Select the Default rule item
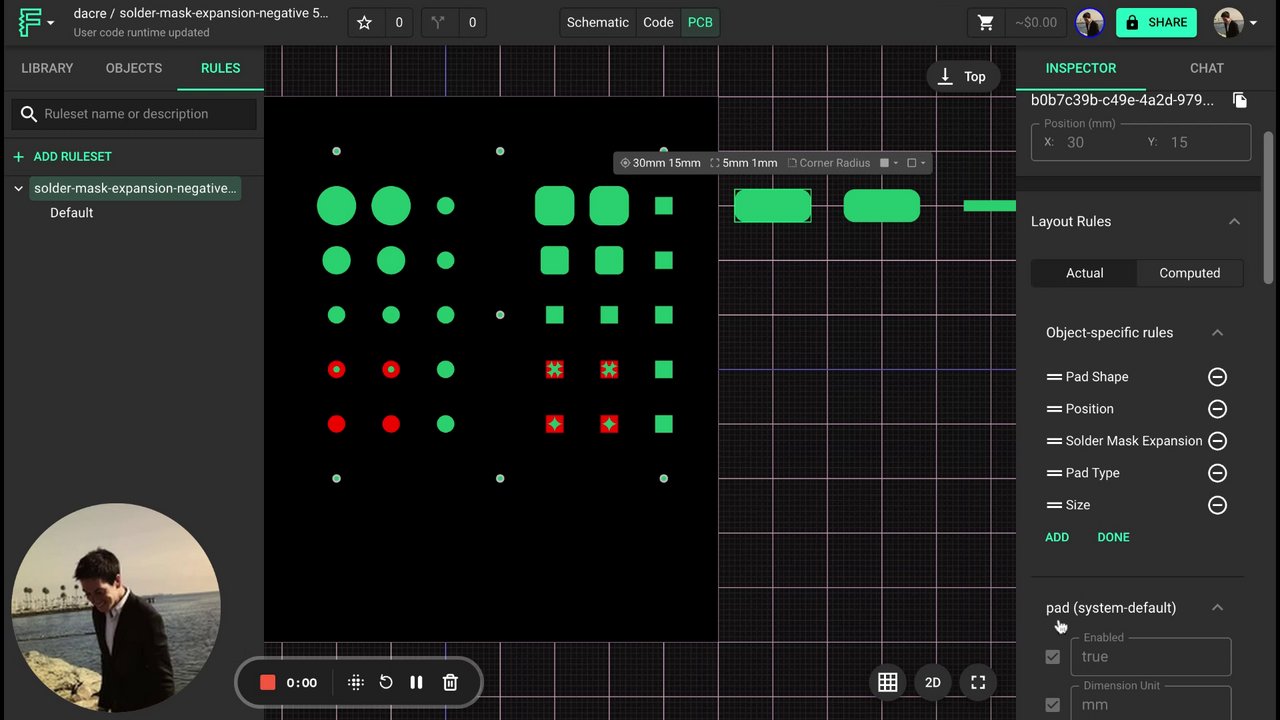 72,213
